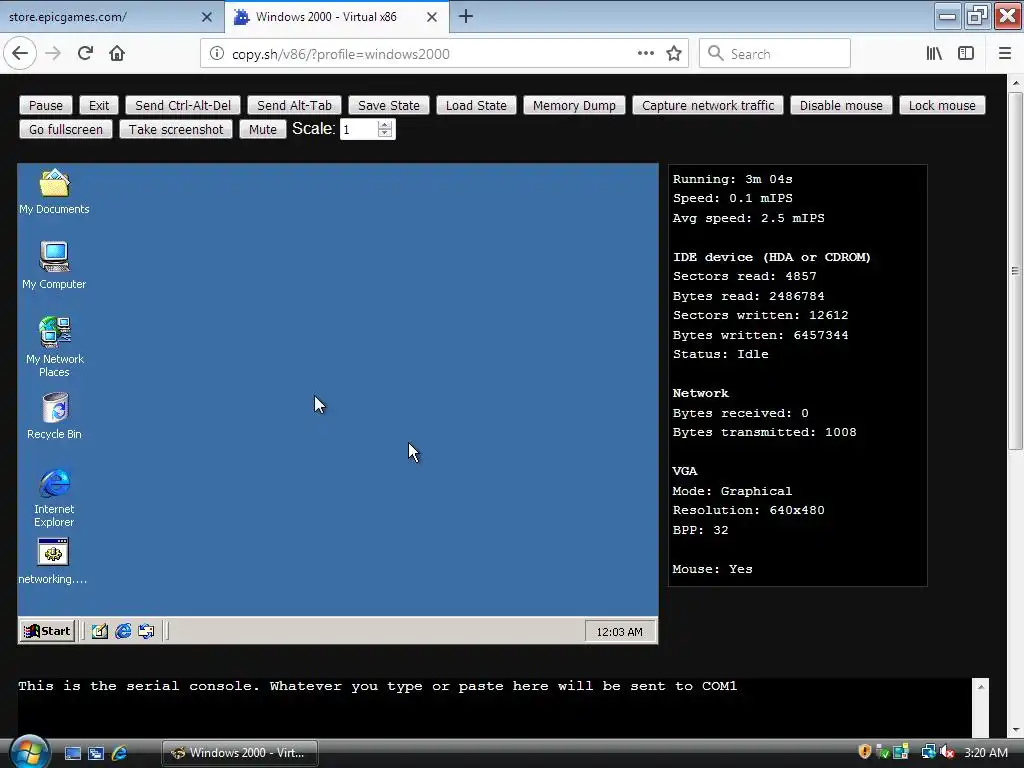
Task: Click Show Desktop quick launch icon
Action: 99,632
